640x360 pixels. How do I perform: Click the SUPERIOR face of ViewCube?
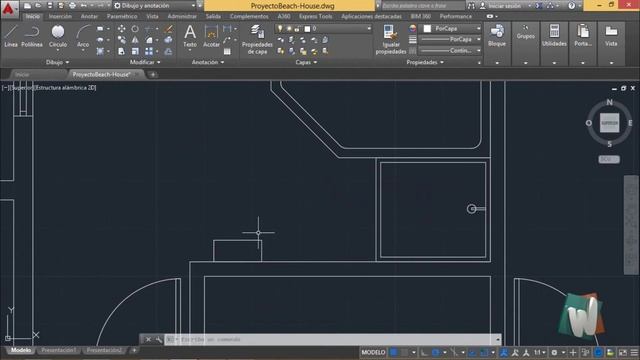coord(609,123)
